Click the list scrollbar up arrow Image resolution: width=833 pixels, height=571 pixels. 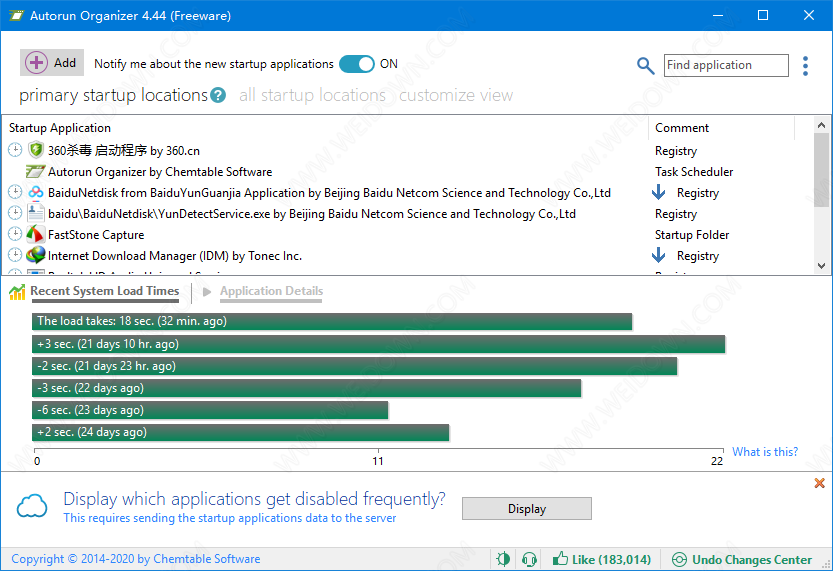pos(821,125)
